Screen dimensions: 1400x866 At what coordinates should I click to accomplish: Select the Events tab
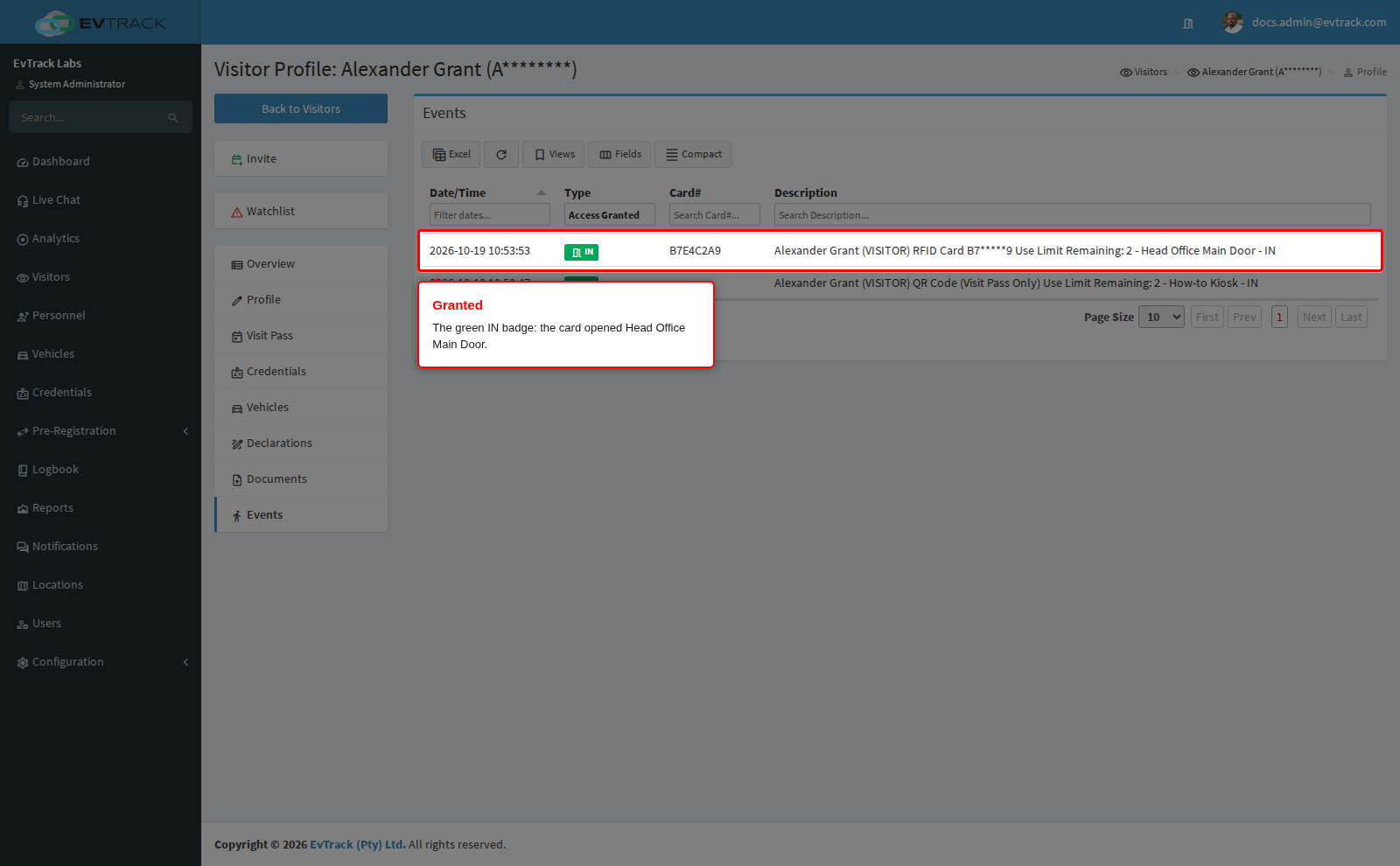click(301, 515)
